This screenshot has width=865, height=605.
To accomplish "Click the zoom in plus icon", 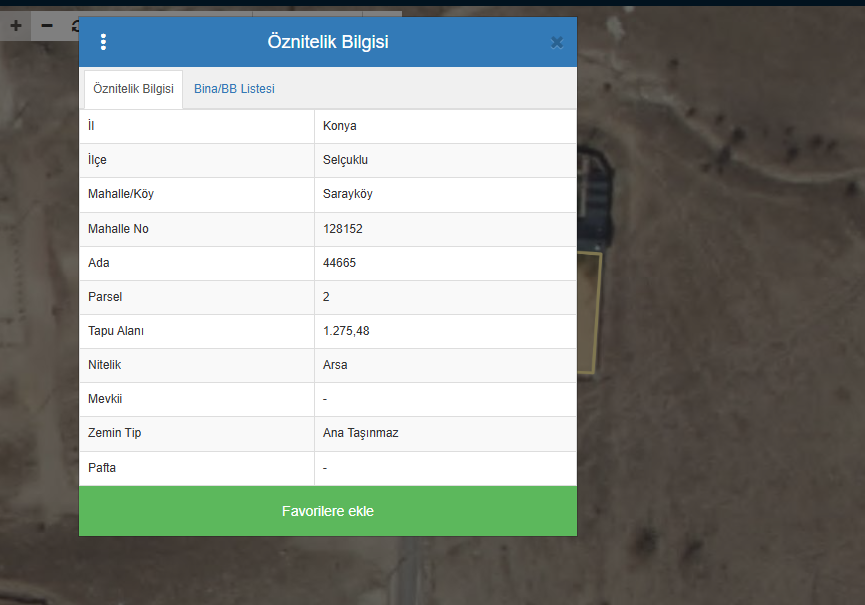I will (16, 25).
